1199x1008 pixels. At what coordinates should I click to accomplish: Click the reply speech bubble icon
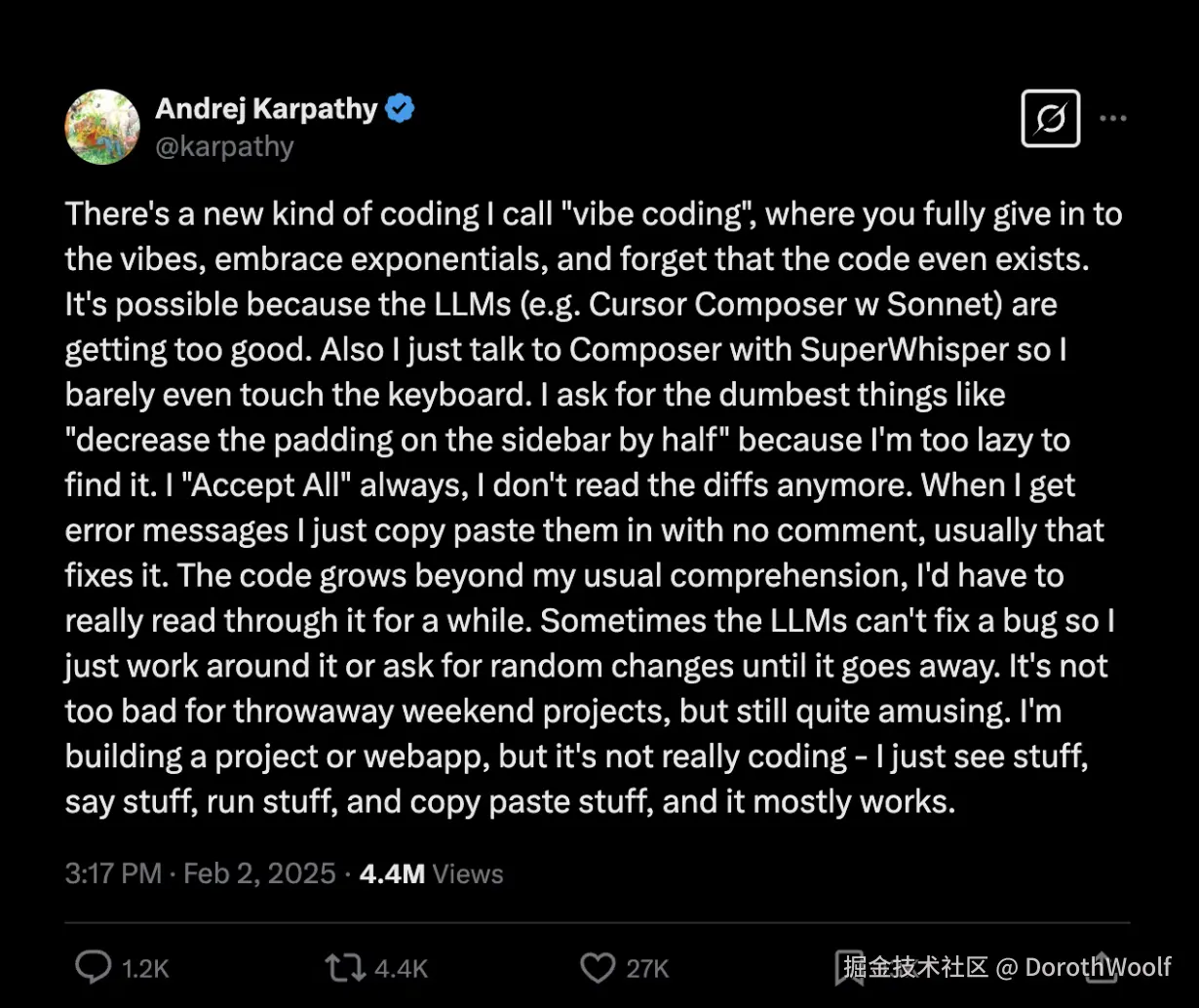[x=94, y=967]
